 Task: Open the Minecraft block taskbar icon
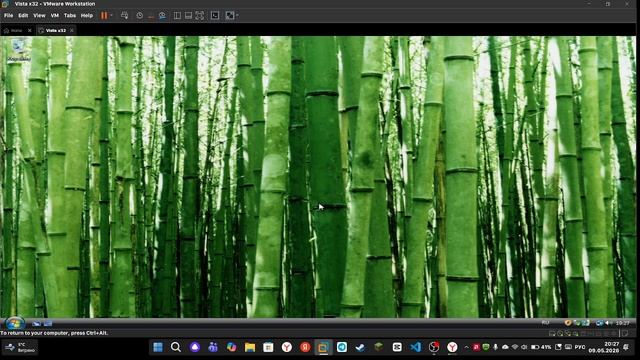378,347
